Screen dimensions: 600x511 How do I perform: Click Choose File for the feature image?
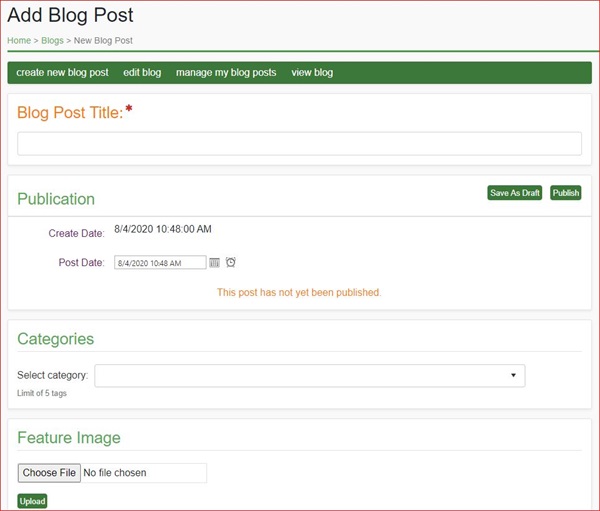(48, 473)
